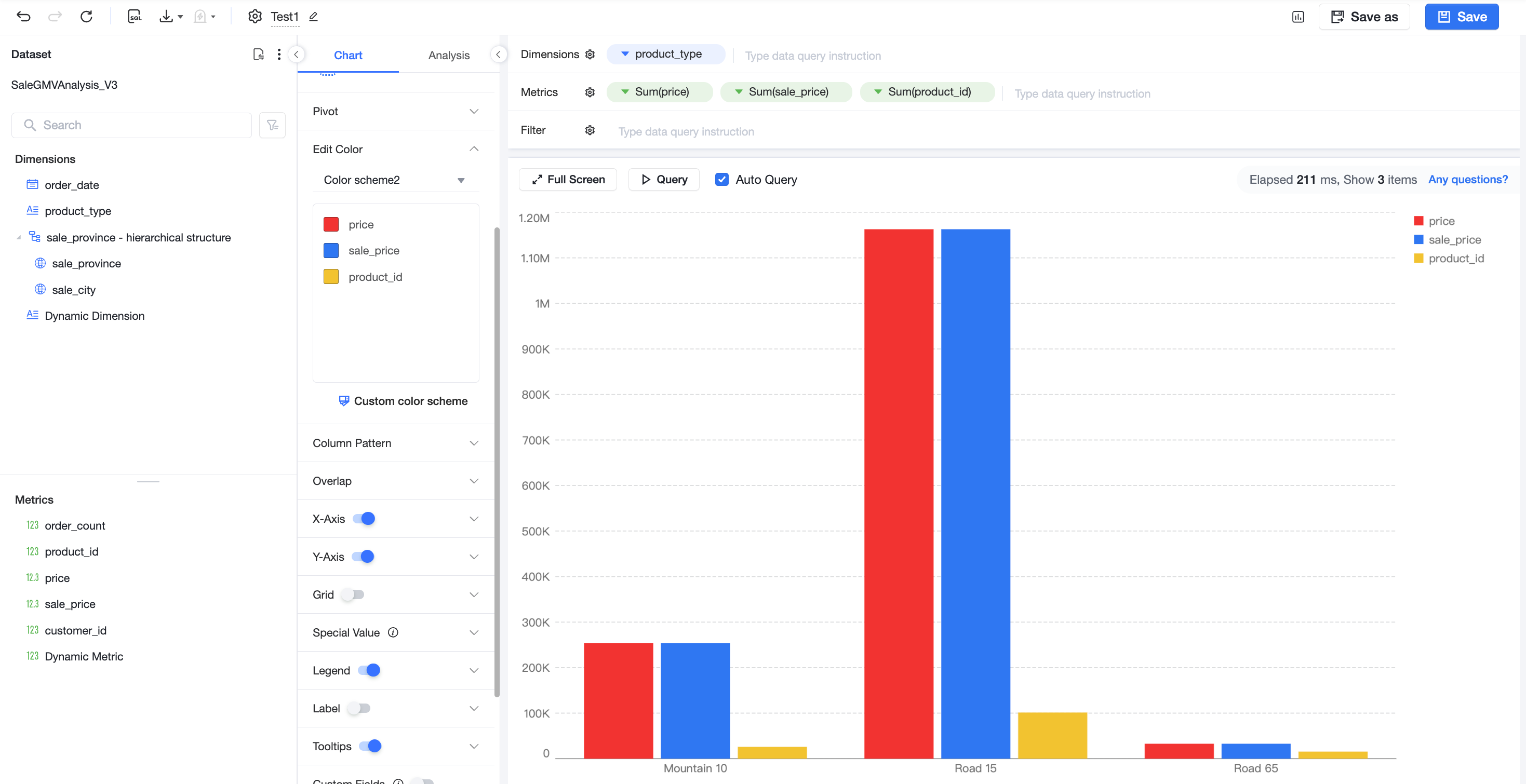The image size is (1526, 784).
Task: Open the SQL view icon
Action: click(135, 17)
